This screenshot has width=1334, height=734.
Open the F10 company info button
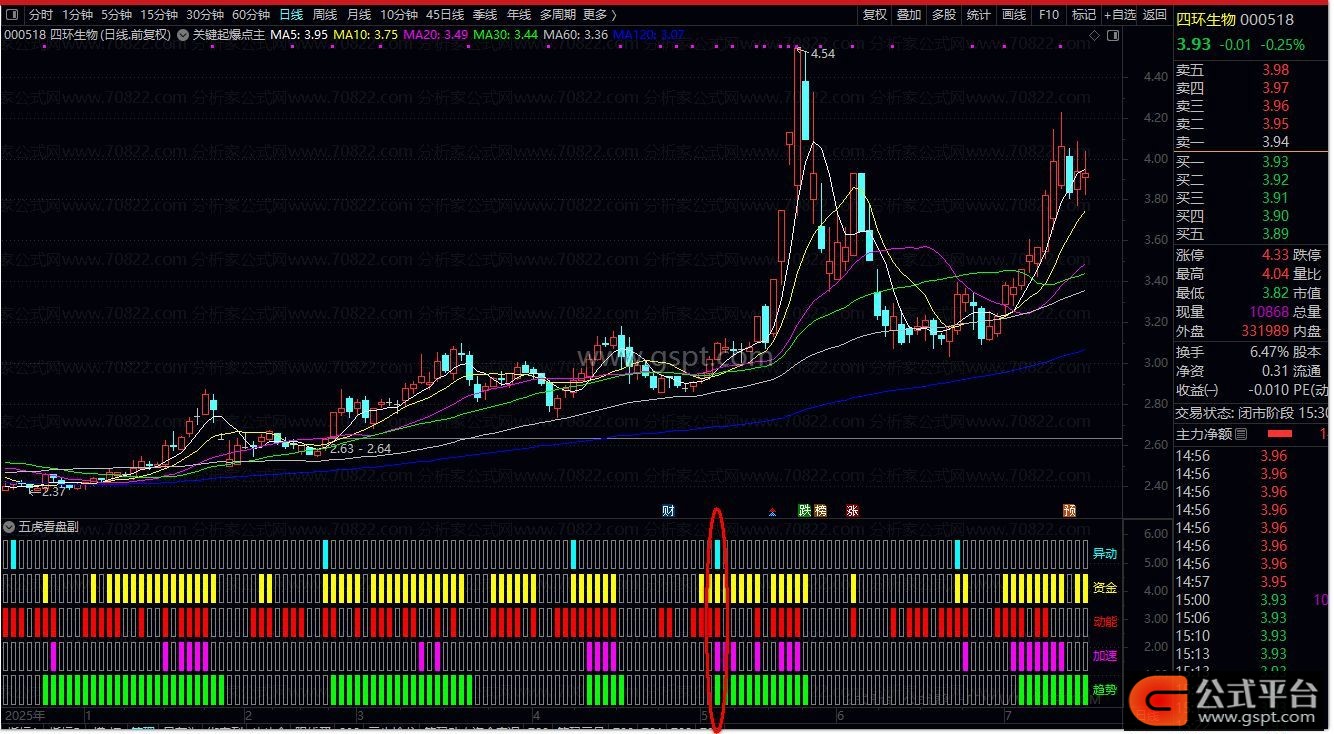1049,15
